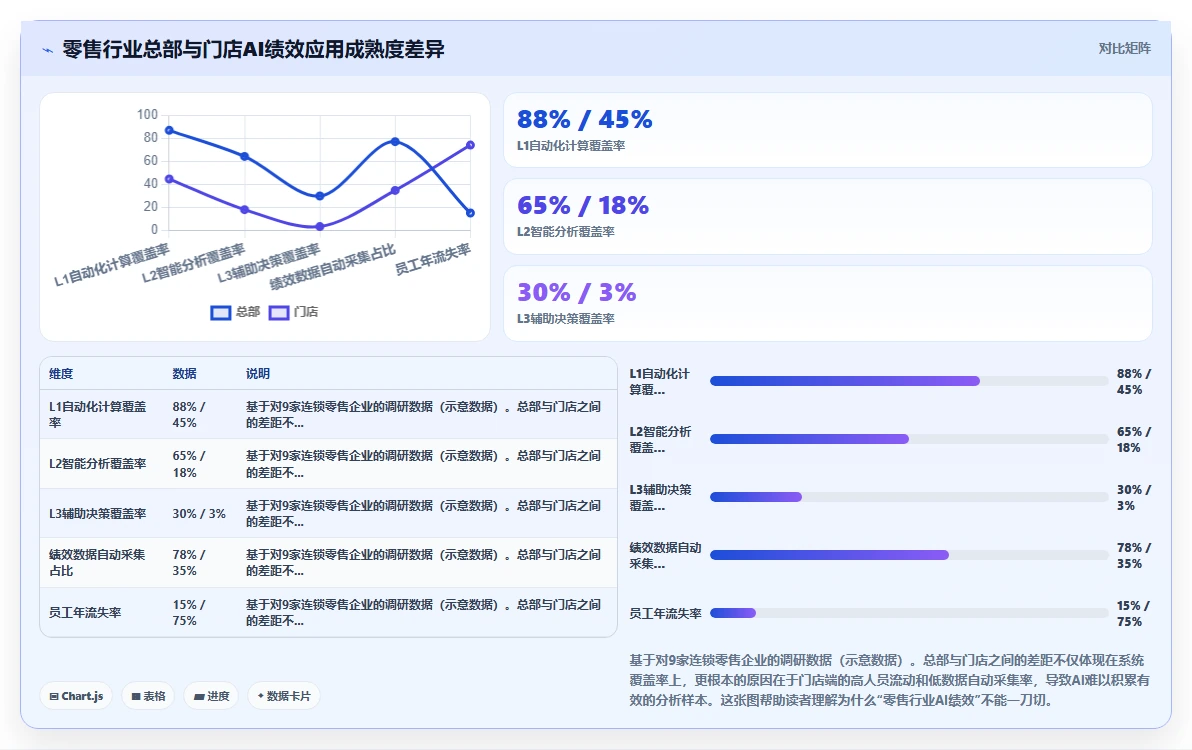Click the L2智能分析覆盖率 progress bar
The image size is (1192, 750).
(909, 439)
